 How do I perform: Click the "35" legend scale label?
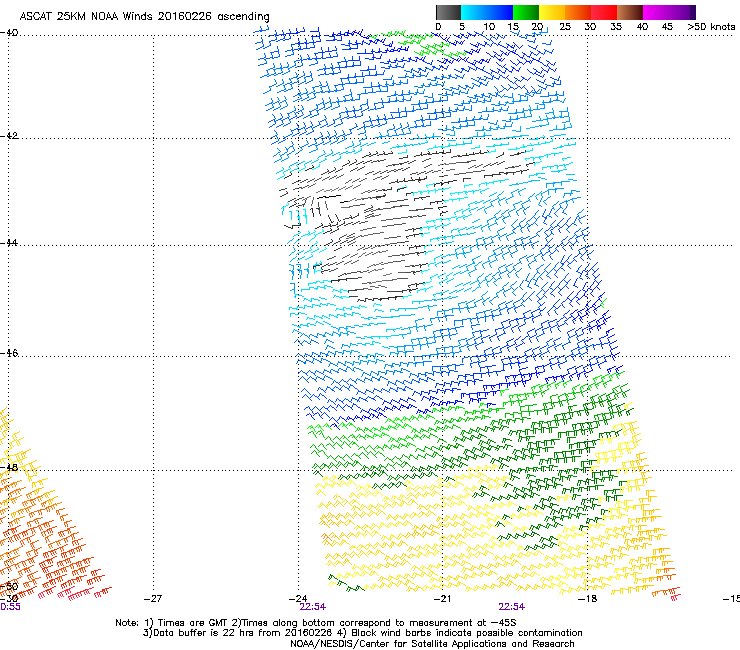click(x=616, y=26)
